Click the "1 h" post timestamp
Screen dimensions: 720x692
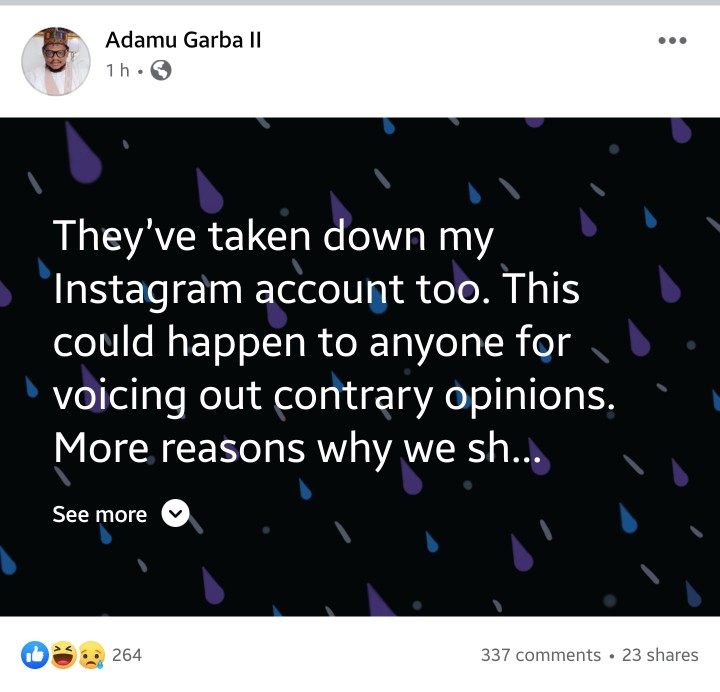click(x=119, y=70)
